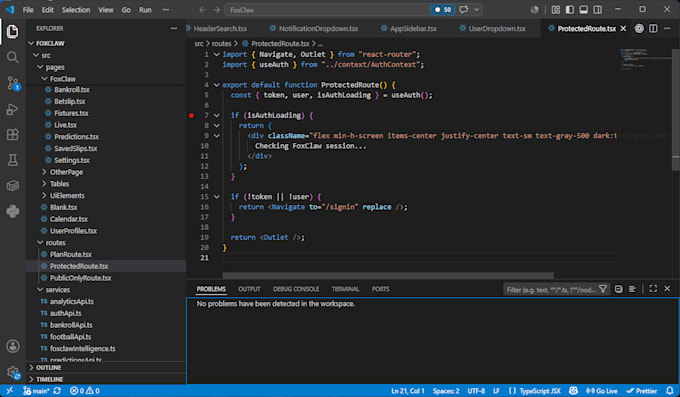Click the Copilot status icon in status bar

573,391
